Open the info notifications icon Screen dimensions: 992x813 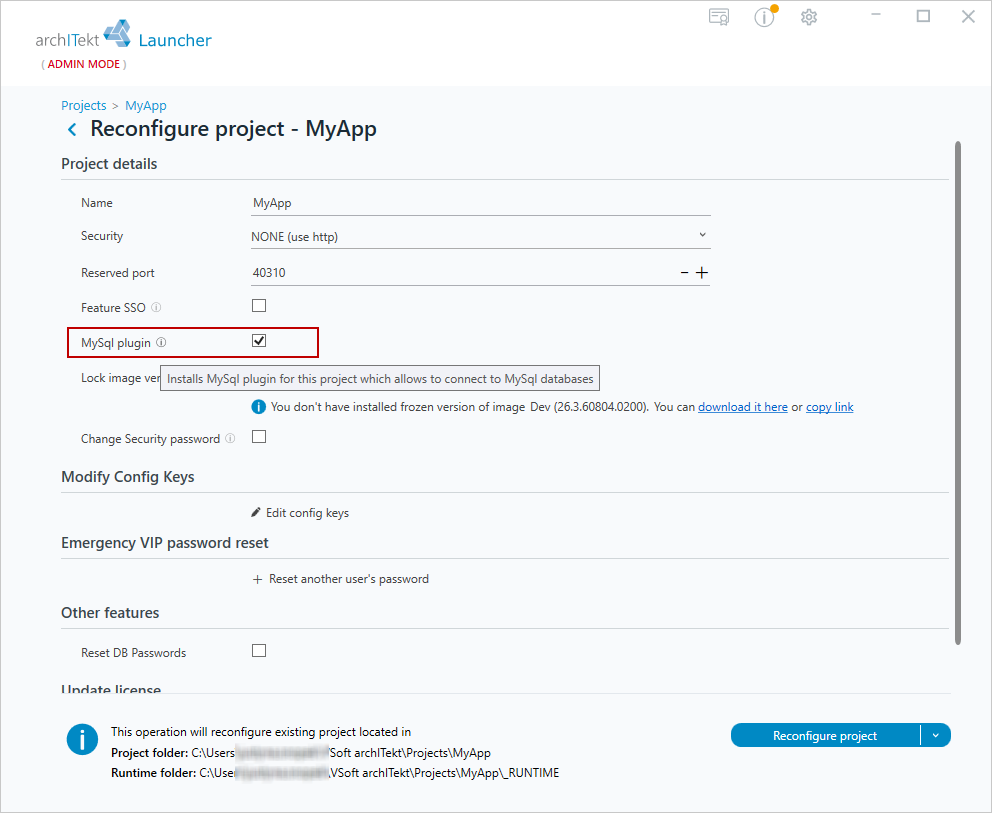[765, 16]
